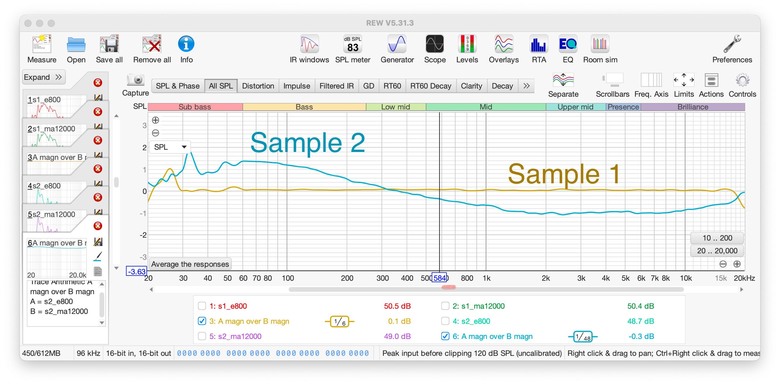Click the 1/6 smoothing indicator
Viewport: 780px width, 385px height.
[x=339, y=322]
